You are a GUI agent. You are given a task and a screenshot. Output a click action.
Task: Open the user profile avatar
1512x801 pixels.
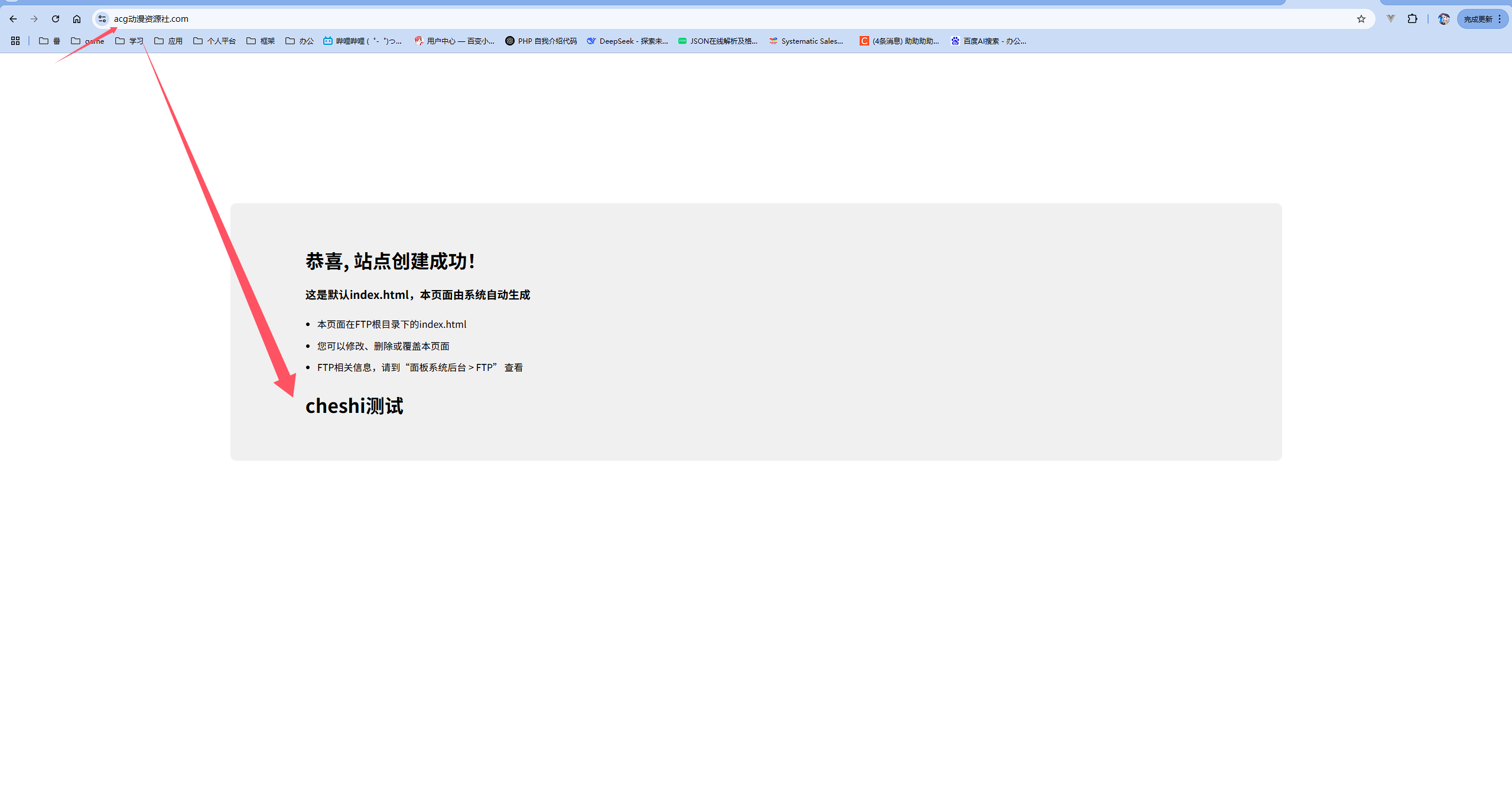(x=1443, y=19)
